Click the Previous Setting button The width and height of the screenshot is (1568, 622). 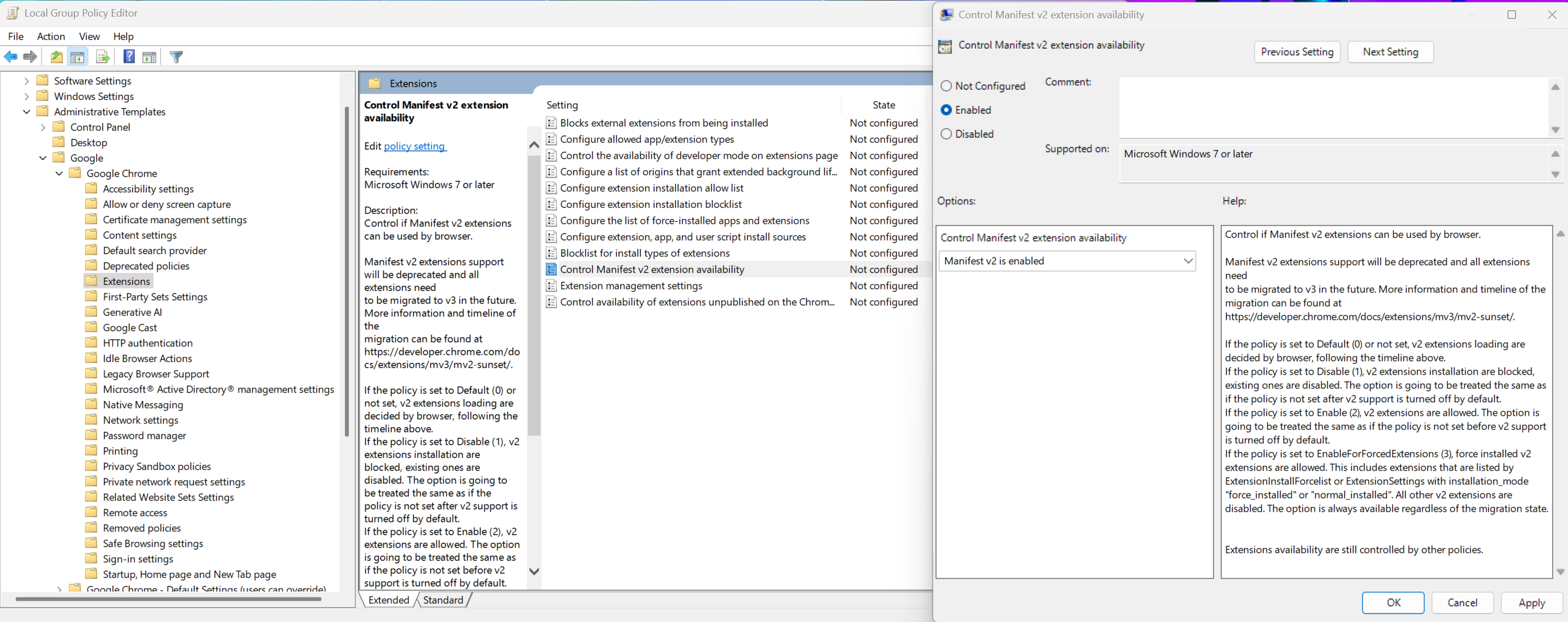coord(1297,52)
